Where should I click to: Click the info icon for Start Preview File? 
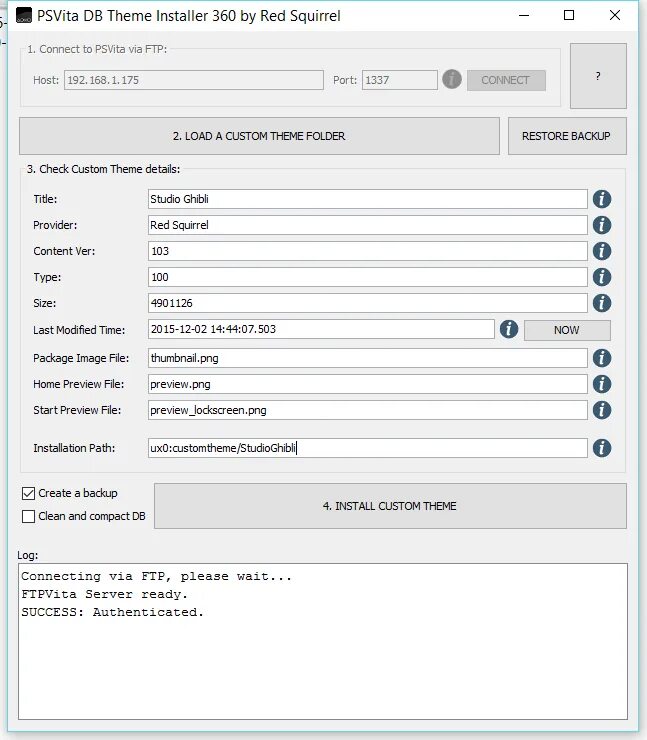pyautogui.click(x=602, y=410)
